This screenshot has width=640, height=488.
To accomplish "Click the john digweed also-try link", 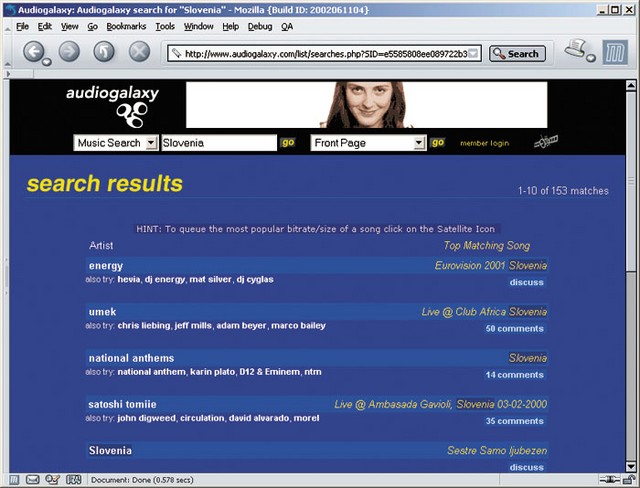I will [147, 418].
